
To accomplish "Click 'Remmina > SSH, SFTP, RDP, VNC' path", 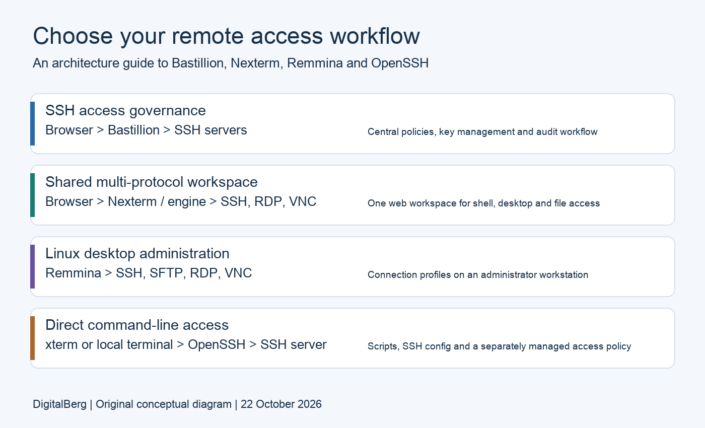I will click(x=149, y=273).
